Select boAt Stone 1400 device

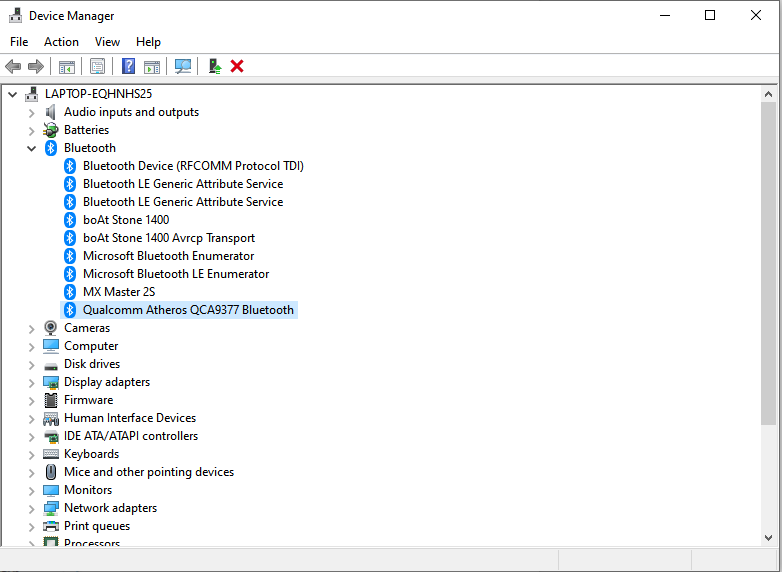click(x=126, y=220)
